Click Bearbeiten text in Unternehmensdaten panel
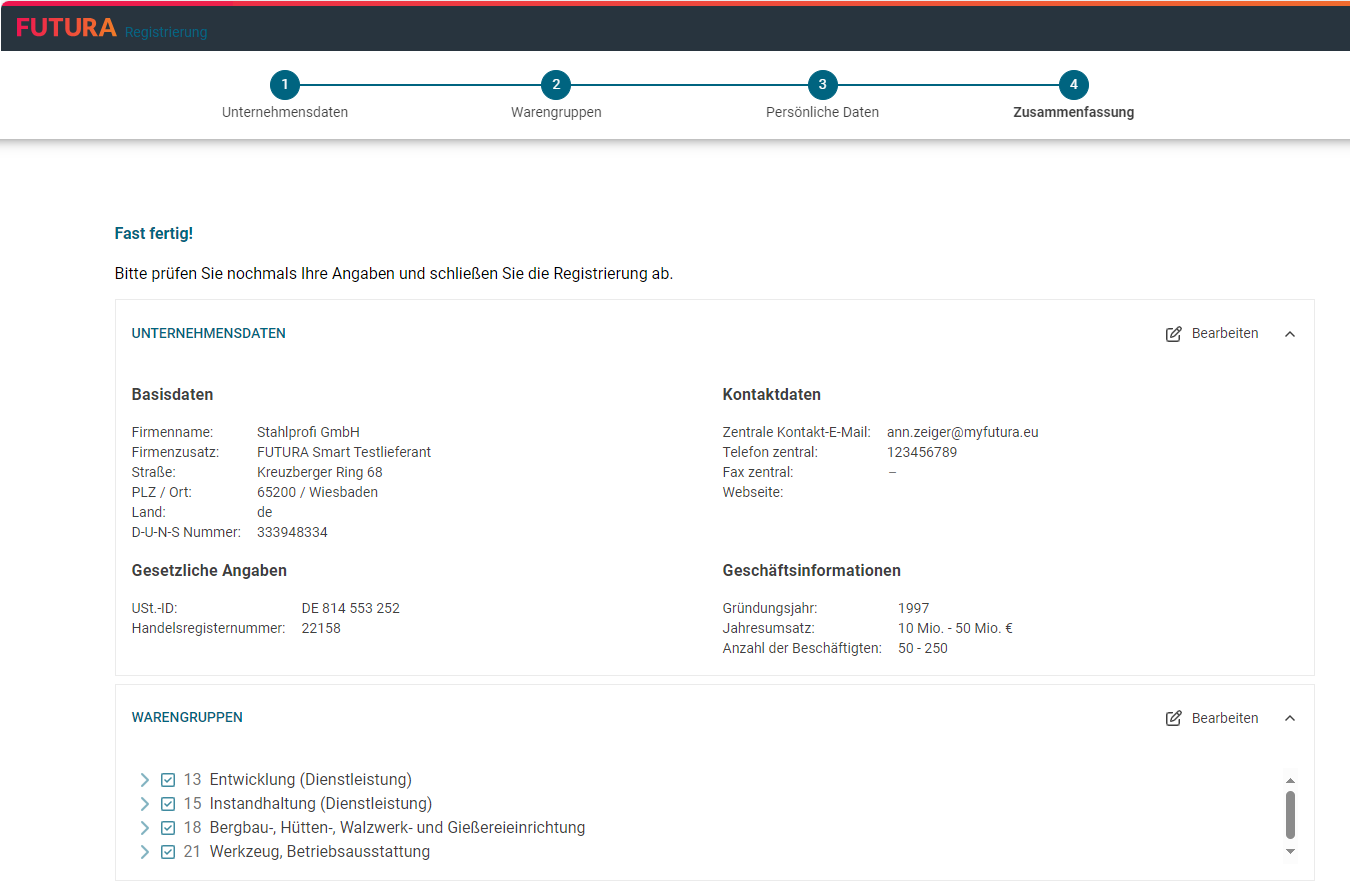This screenshot has height=884, width=1350. (1225, 334)
